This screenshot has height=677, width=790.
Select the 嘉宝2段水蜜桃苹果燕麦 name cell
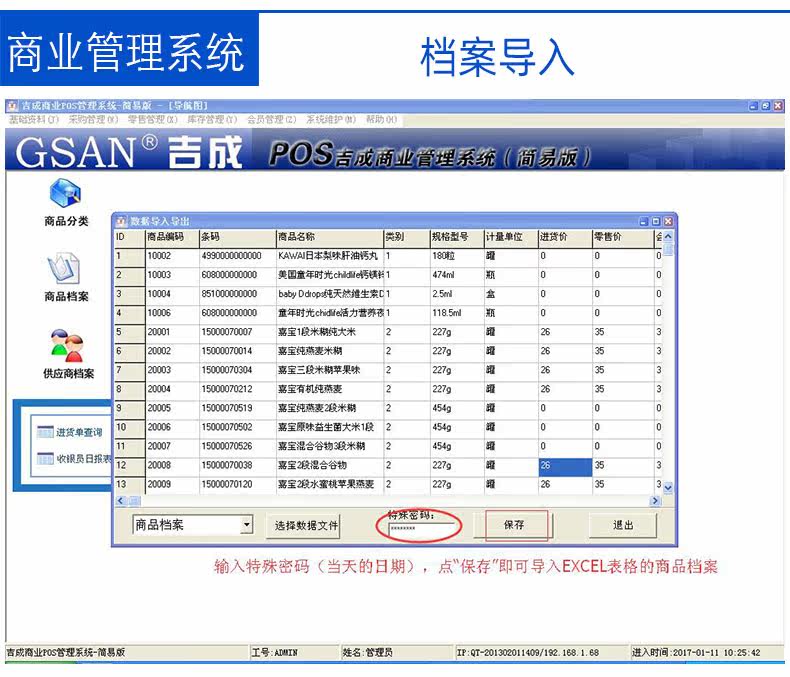point(330,485)
